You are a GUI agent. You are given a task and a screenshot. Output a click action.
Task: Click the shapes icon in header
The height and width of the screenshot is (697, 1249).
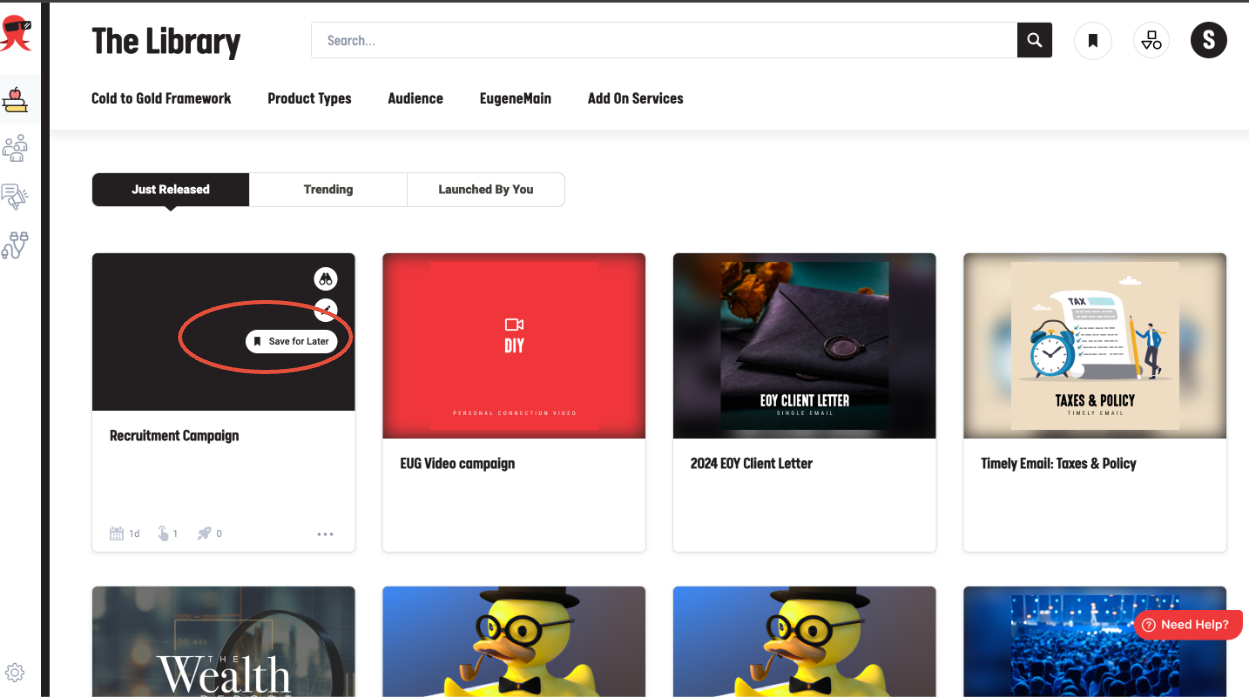(1152, 40)
